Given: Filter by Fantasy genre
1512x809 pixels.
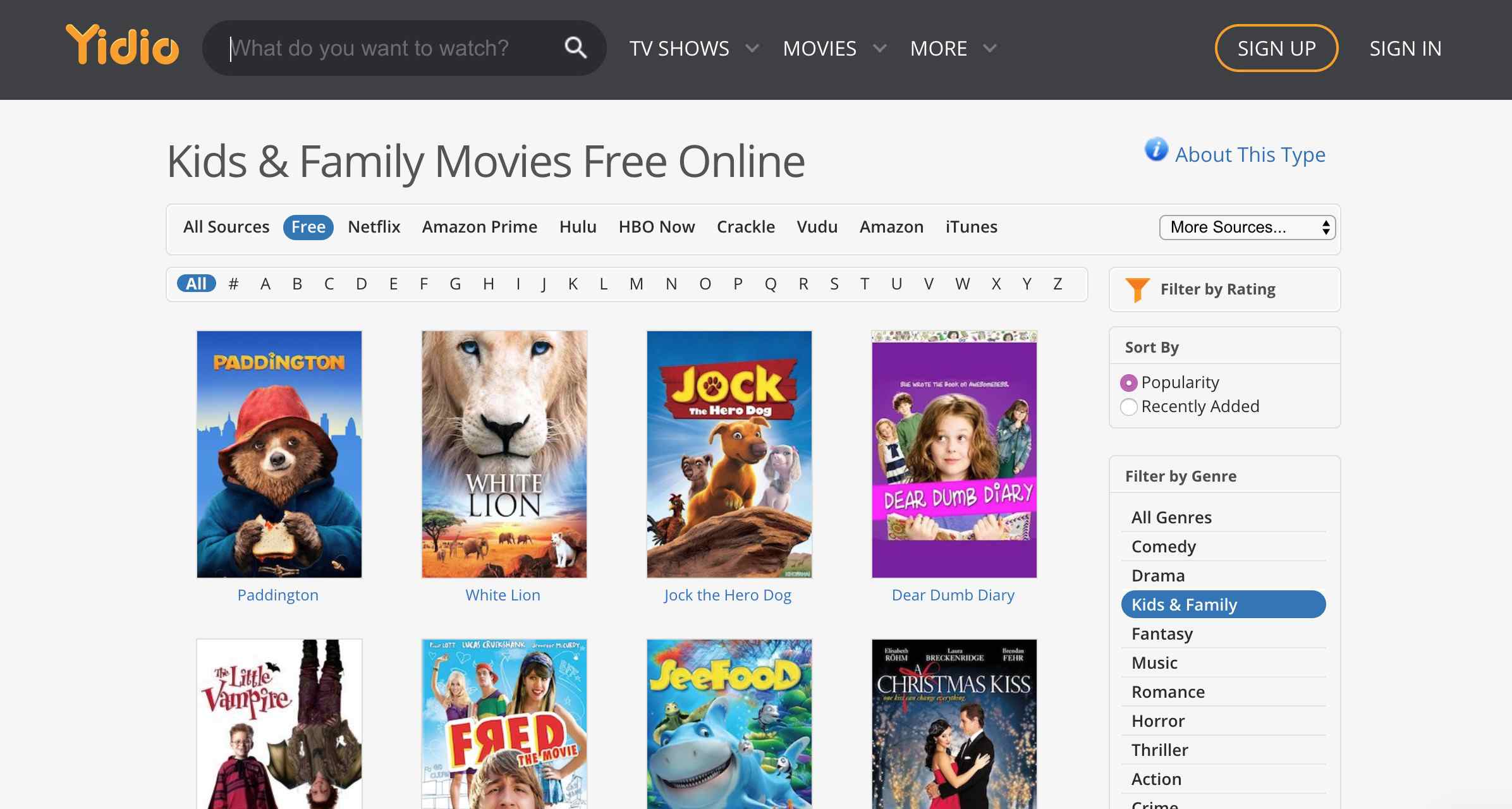Looking at the screenshot, I should click(x=1224, y=634).
